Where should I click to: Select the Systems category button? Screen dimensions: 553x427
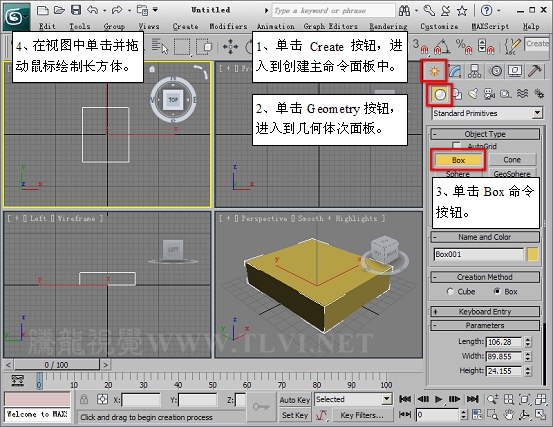click(x=539, y=93)
